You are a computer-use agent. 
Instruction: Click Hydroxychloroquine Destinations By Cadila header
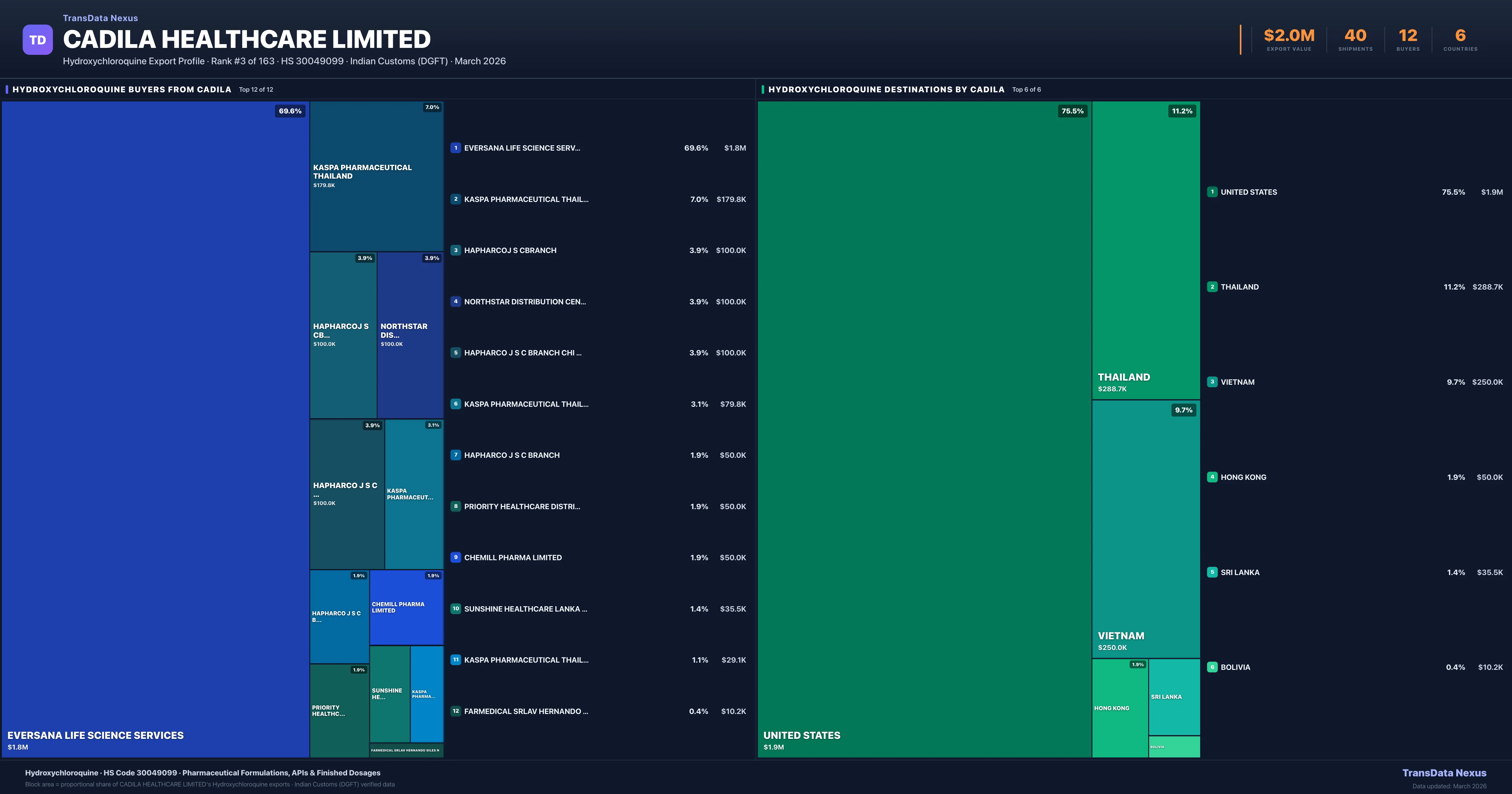pyautogui.click(x=886, y=89)
